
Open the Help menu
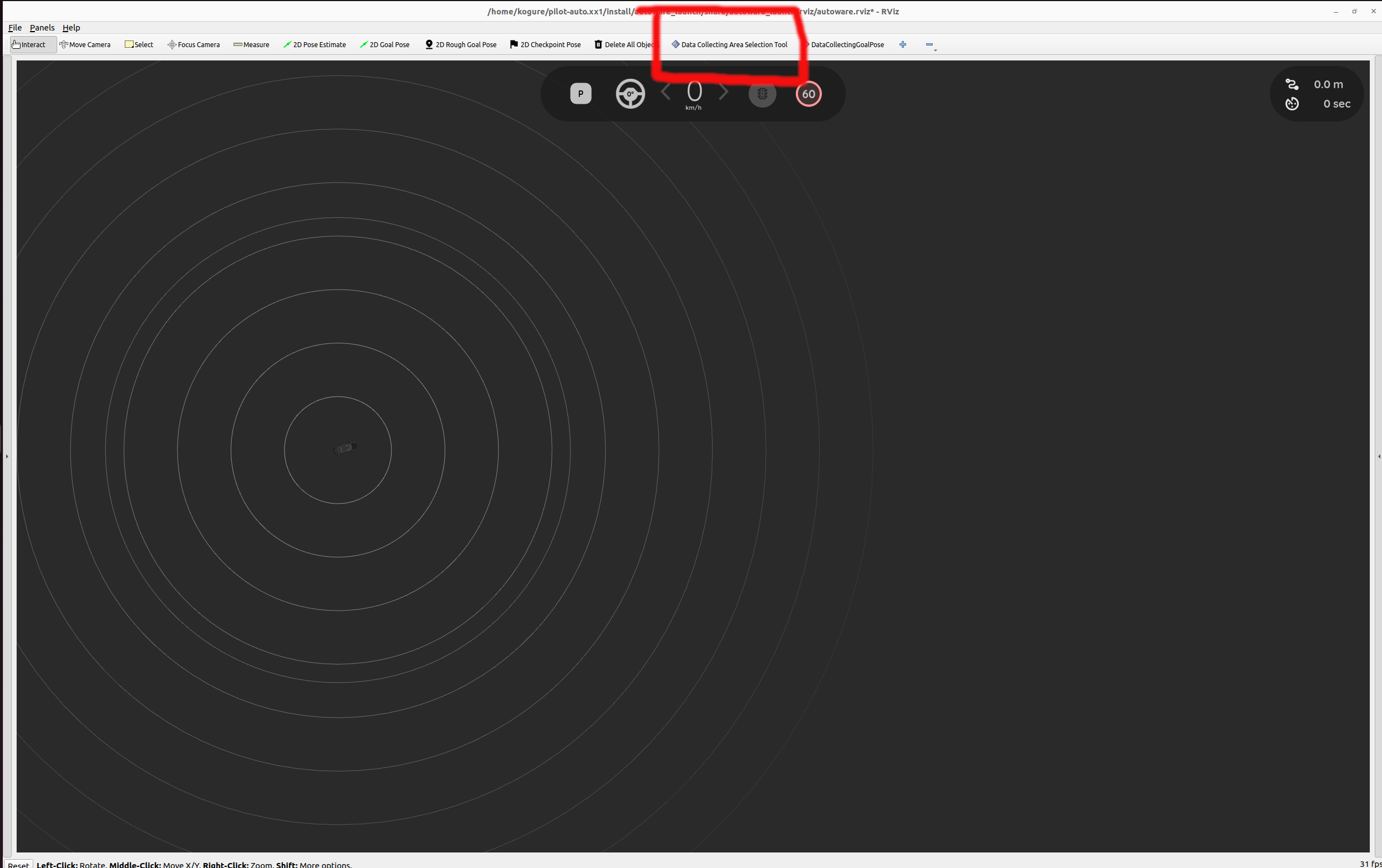point(71,28)
